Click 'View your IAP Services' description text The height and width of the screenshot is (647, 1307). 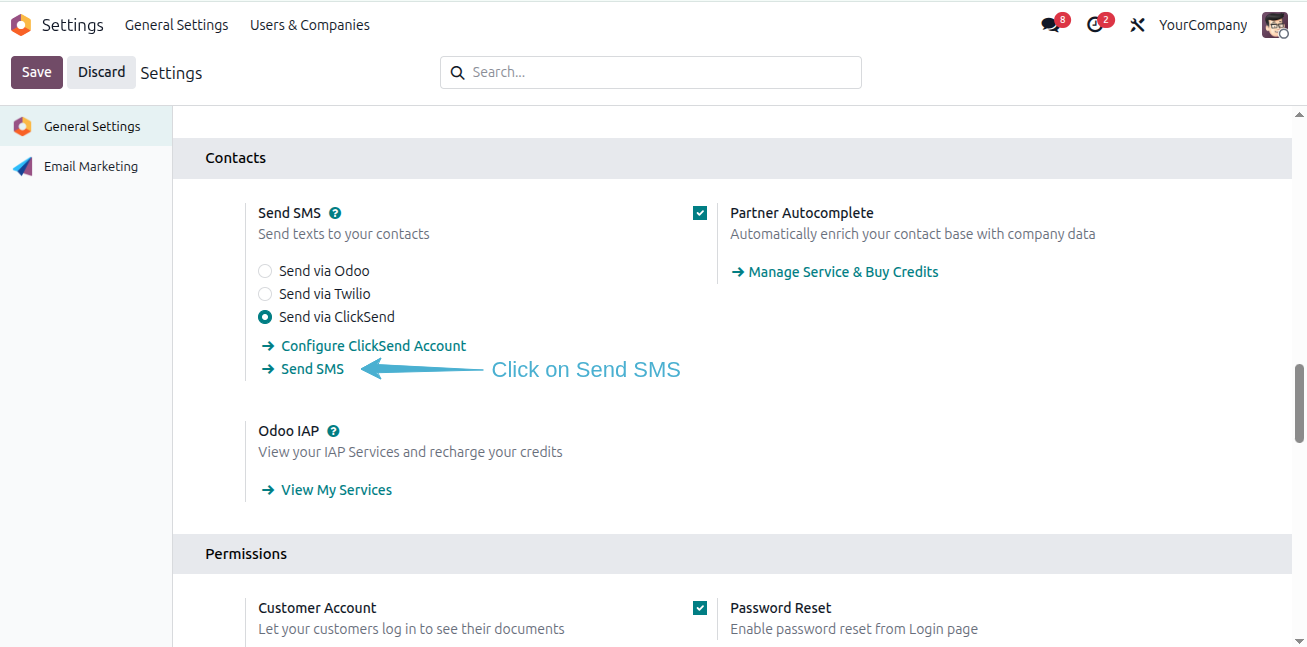410,452
